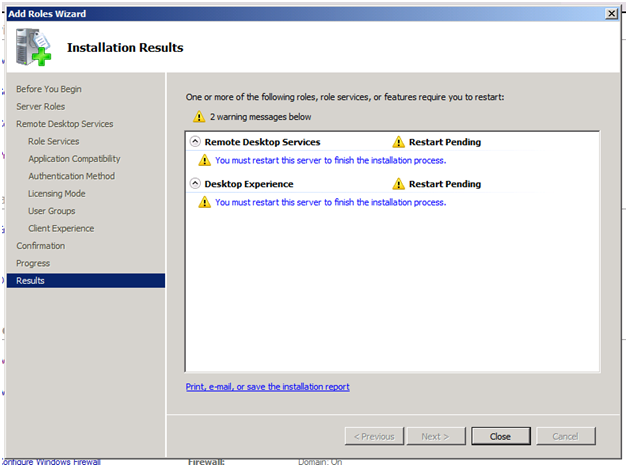Viewport: 628px width, 467px height.
Task: Click warning icon beside '2 warning messages below'
Action: pos(199,117)
